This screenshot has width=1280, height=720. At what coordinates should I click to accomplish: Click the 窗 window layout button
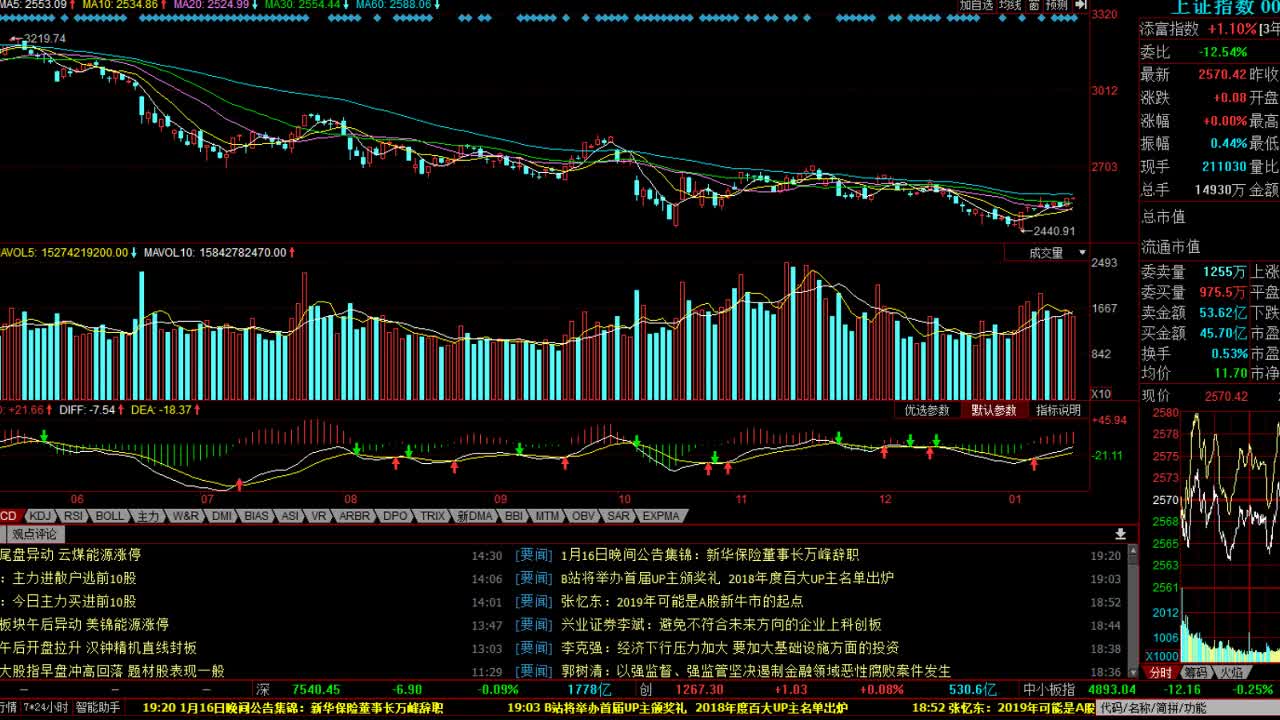(x=1034, y=5)
